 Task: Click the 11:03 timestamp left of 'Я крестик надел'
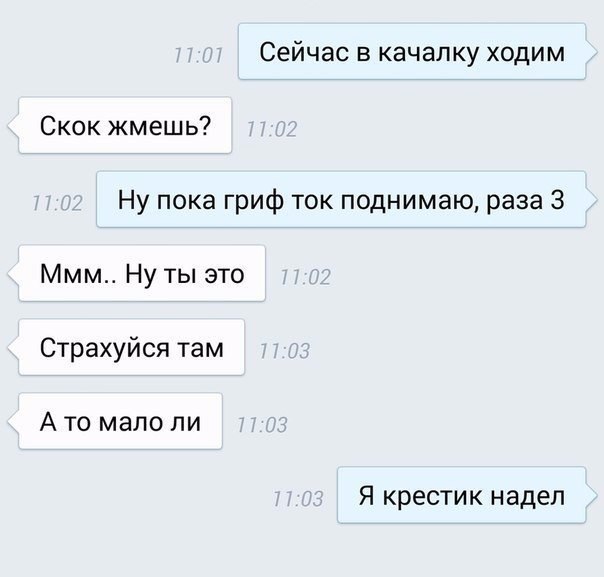(x=298, y=499)
